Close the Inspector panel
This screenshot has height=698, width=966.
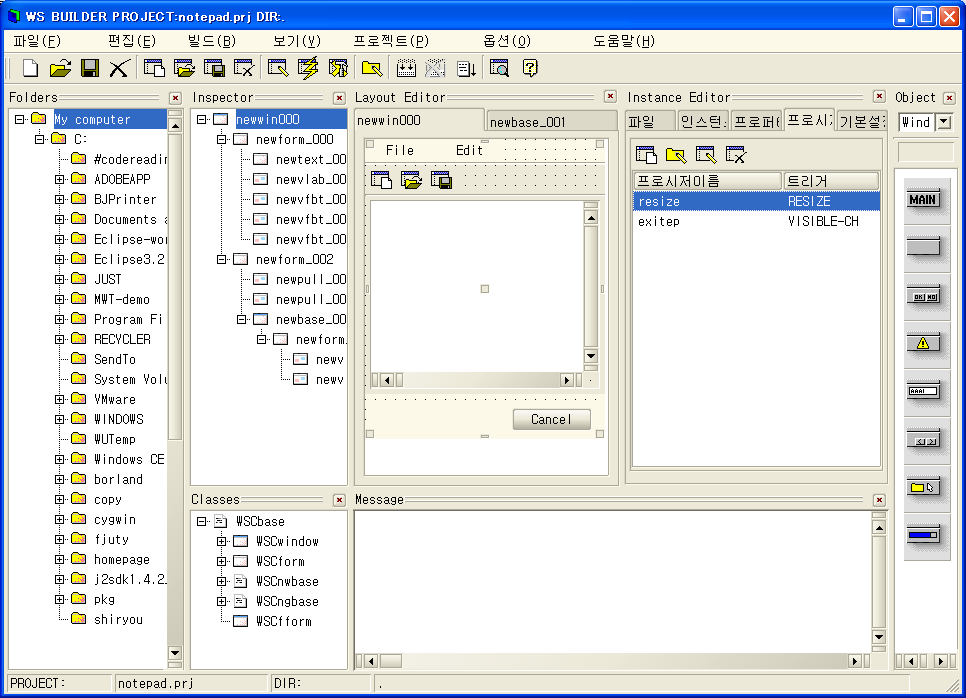pos(339,98)
